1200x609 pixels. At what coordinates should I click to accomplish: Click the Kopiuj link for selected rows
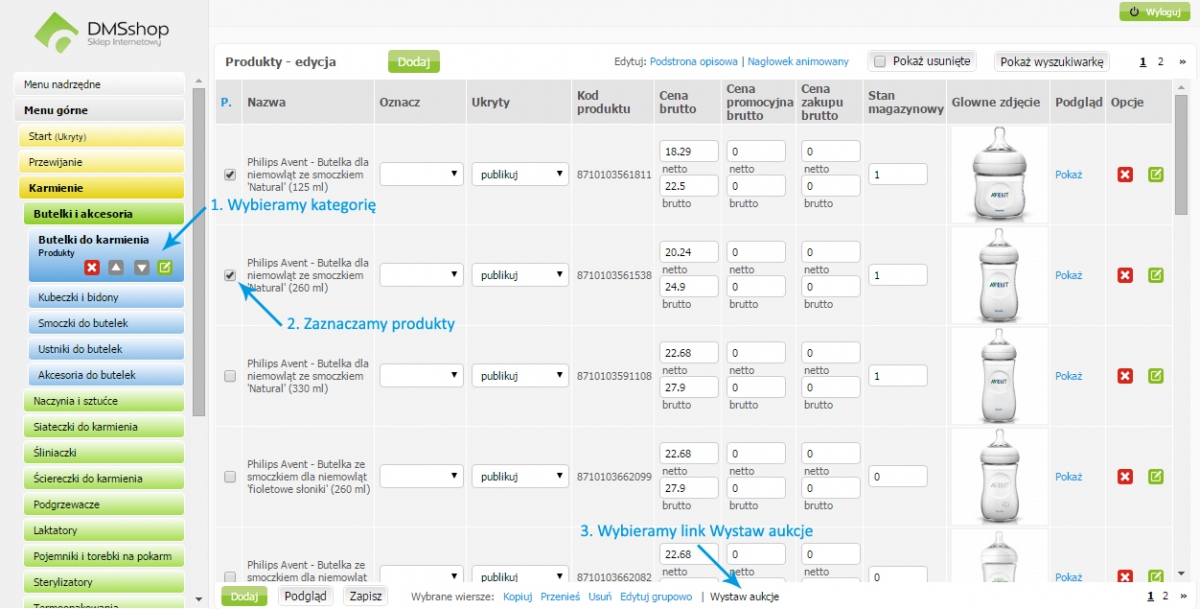point(517,597)
